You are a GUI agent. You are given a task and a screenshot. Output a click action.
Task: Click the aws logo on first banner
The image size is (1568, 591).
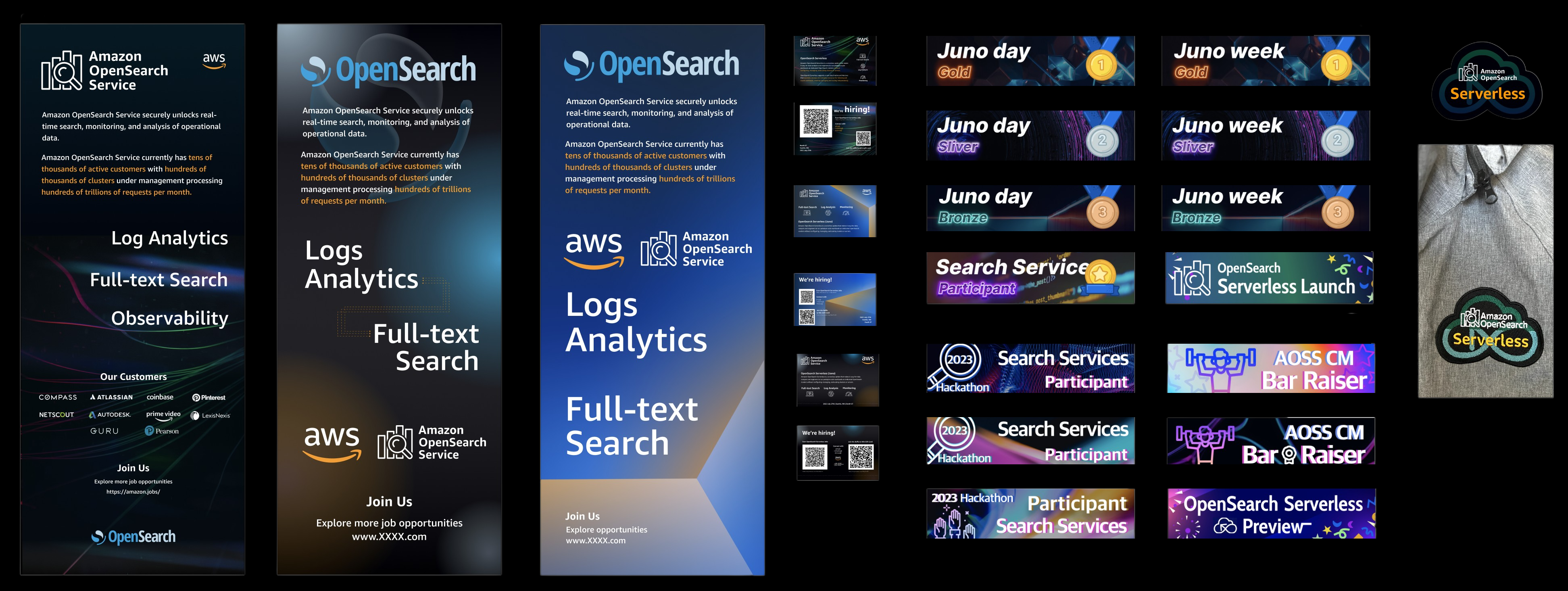click(x=214, y=61)
